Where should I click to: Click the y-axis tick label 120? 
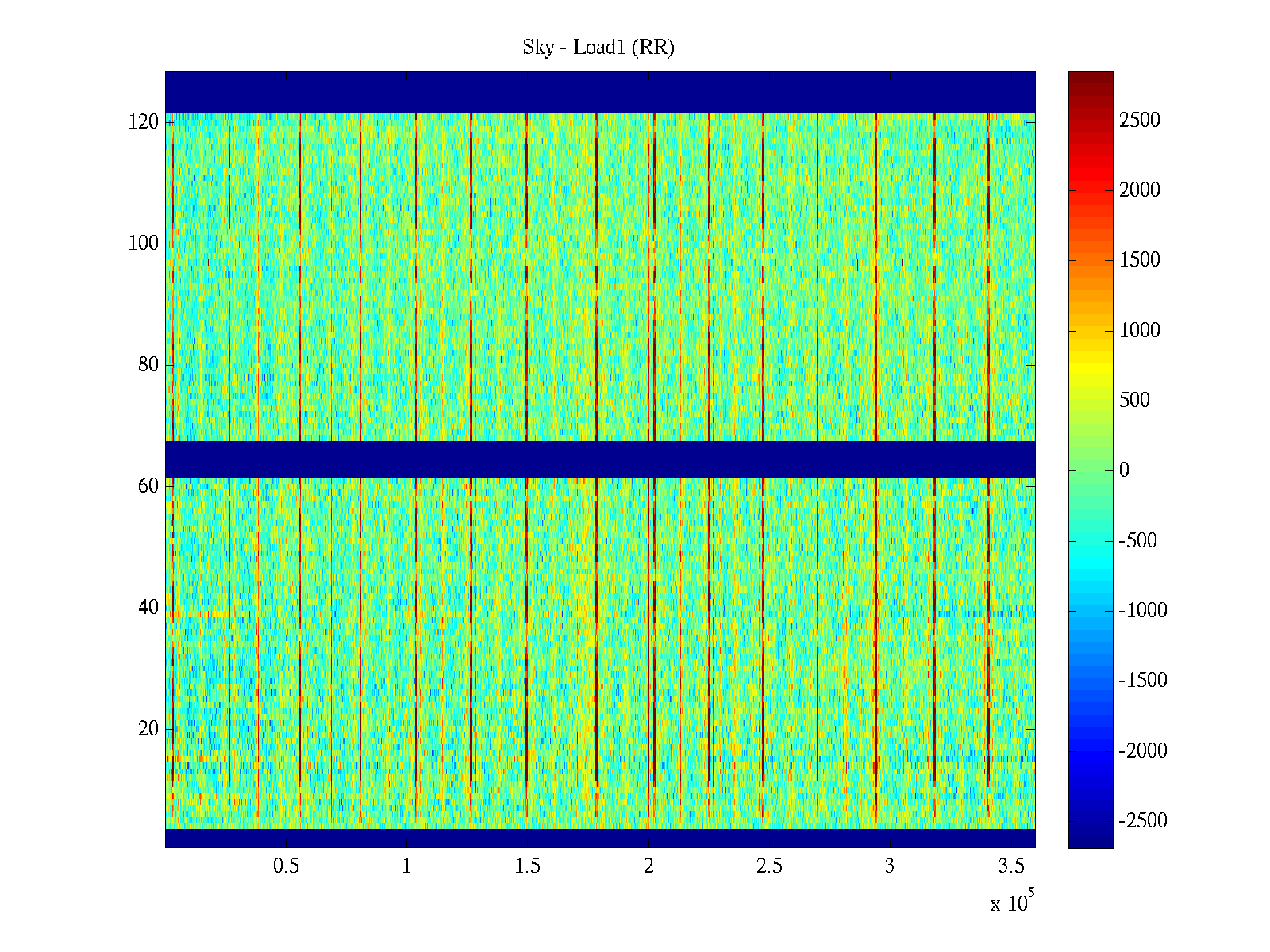[144, 122]
